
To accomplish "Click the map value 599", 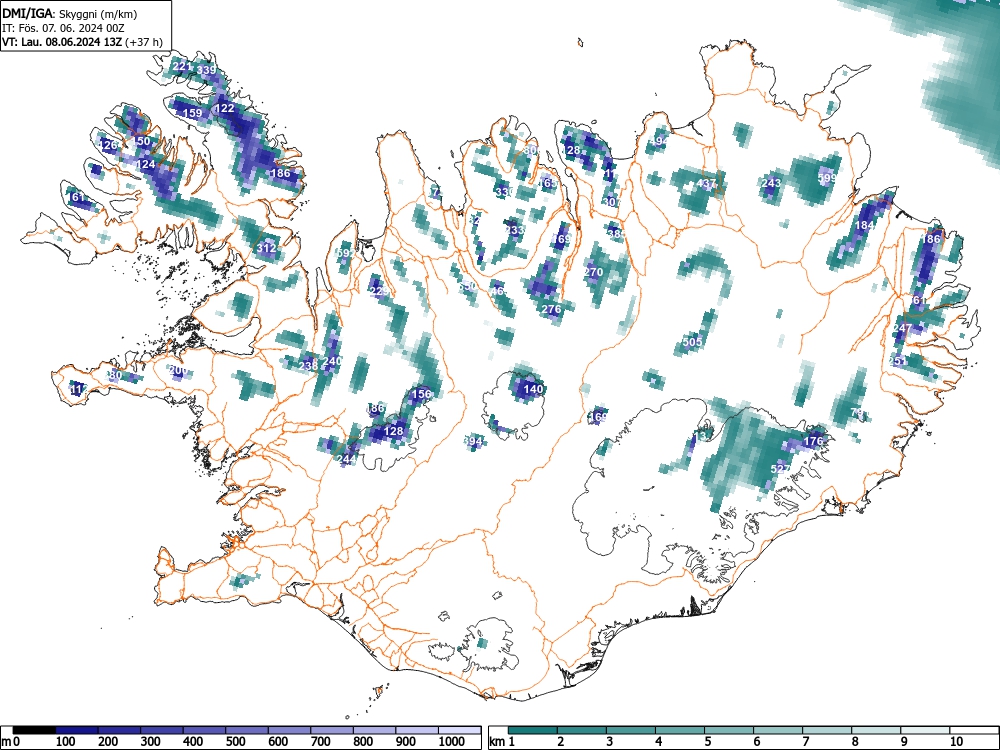I will (x=827, y=178).
